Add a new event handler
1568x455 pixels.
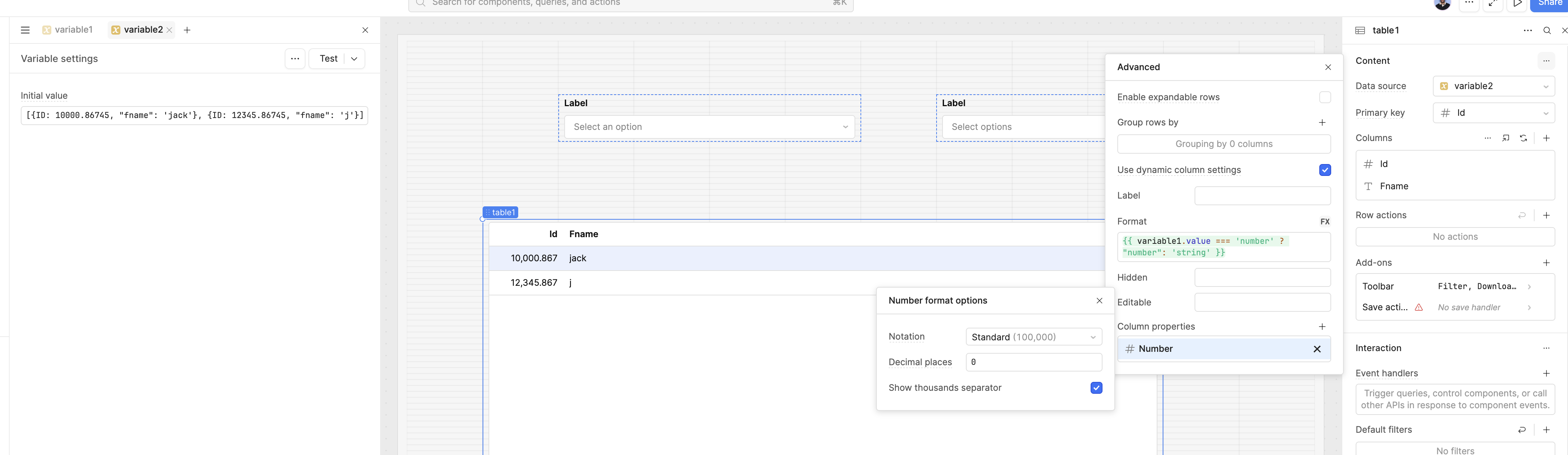[x=1546, y=373]
